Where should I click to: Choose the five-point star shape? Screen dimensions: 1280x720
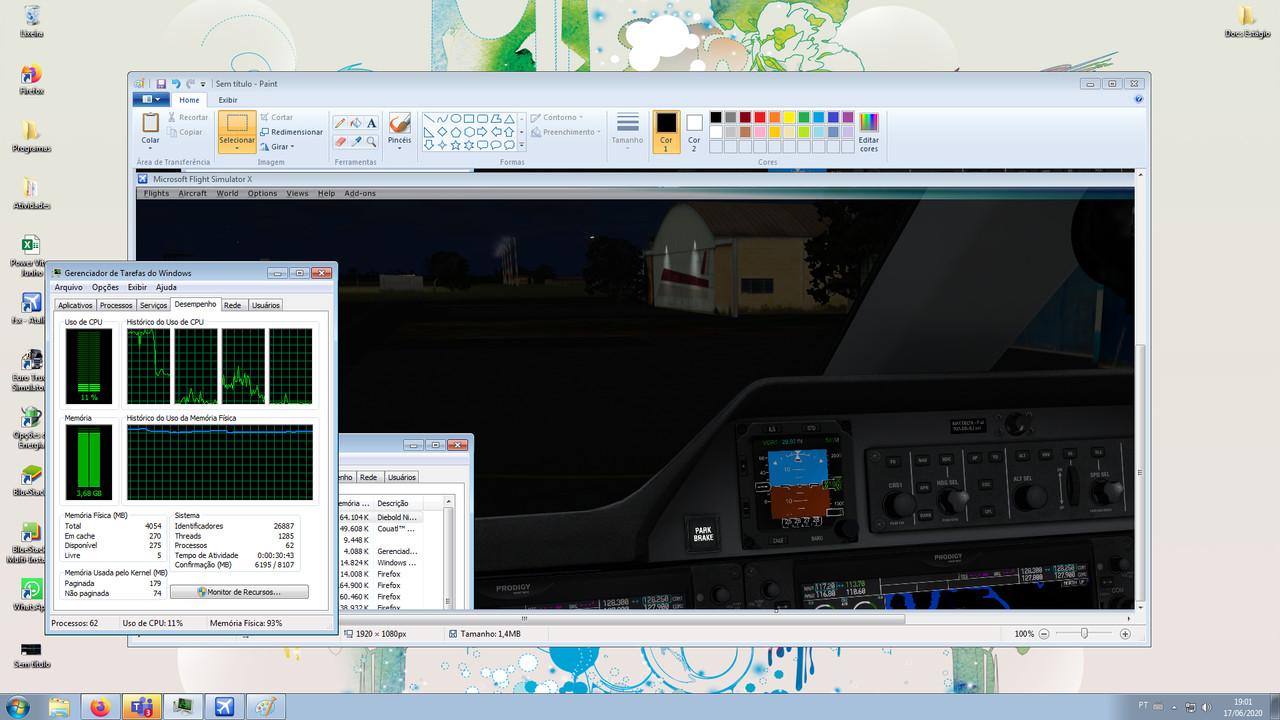coord(456,145)
